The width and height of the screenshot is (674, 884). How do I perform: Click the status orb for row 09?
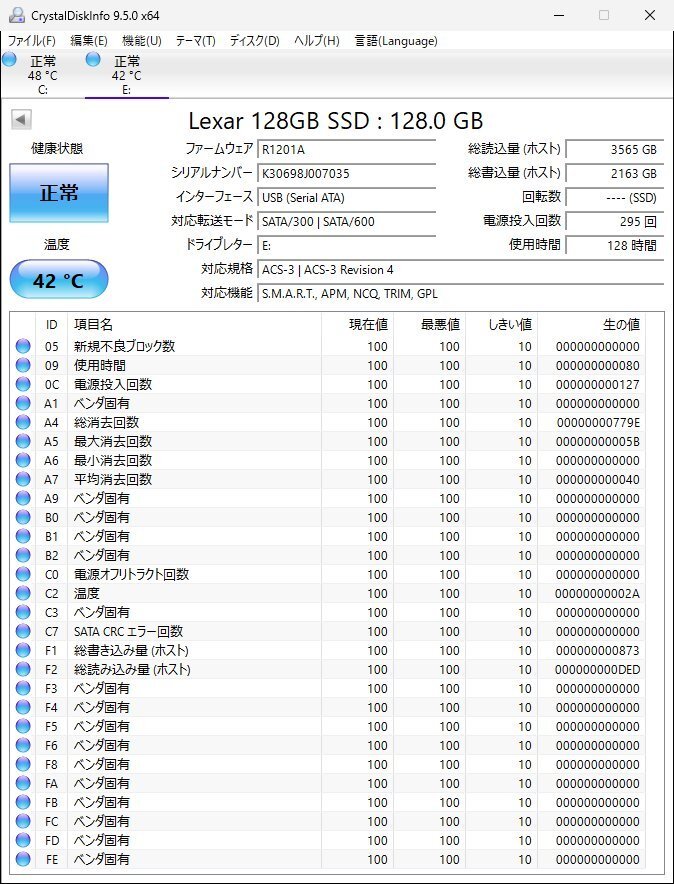(x=23, y=365)
